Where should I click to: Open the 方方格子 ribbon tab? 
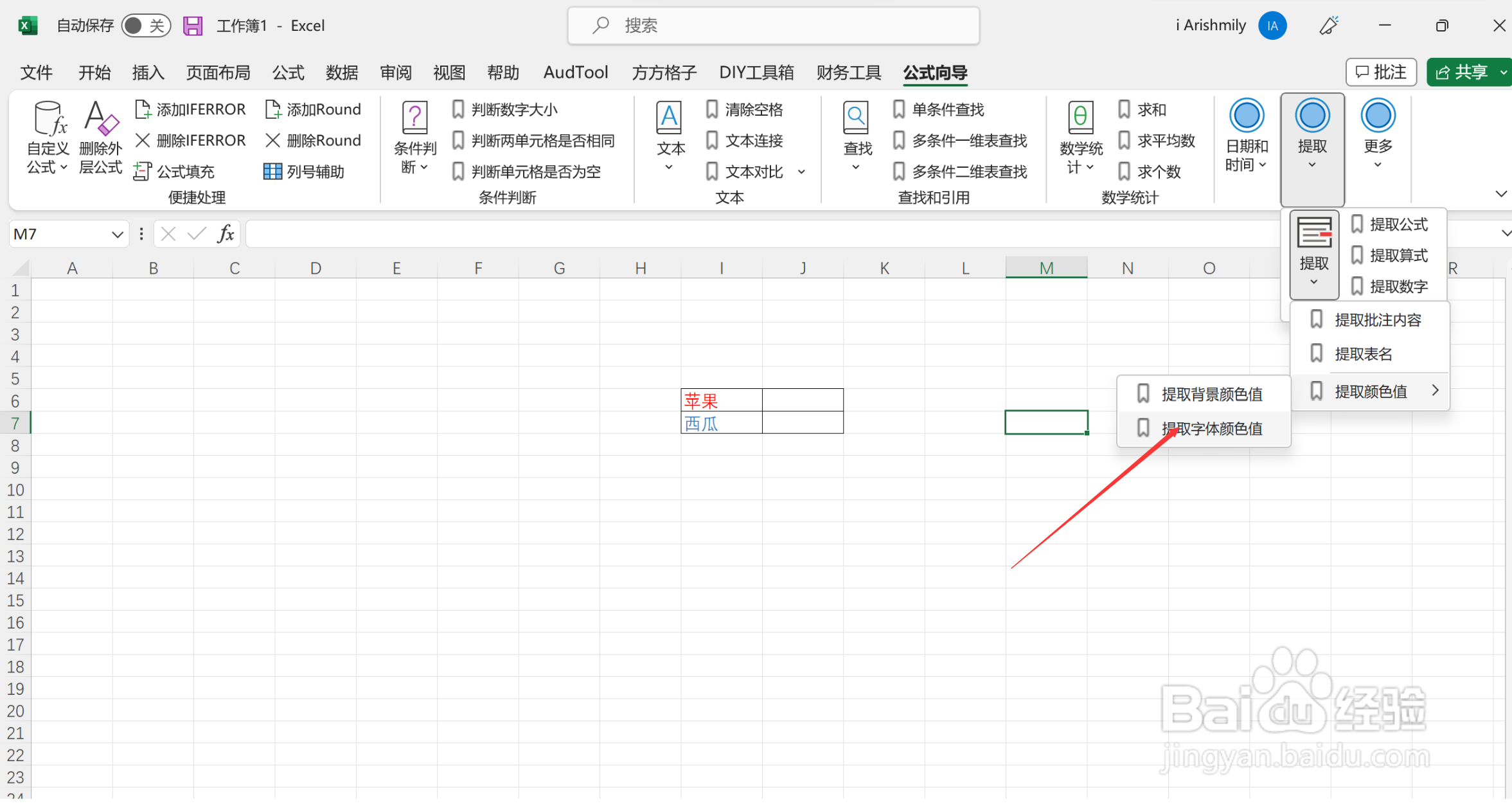tap(664, 73)
